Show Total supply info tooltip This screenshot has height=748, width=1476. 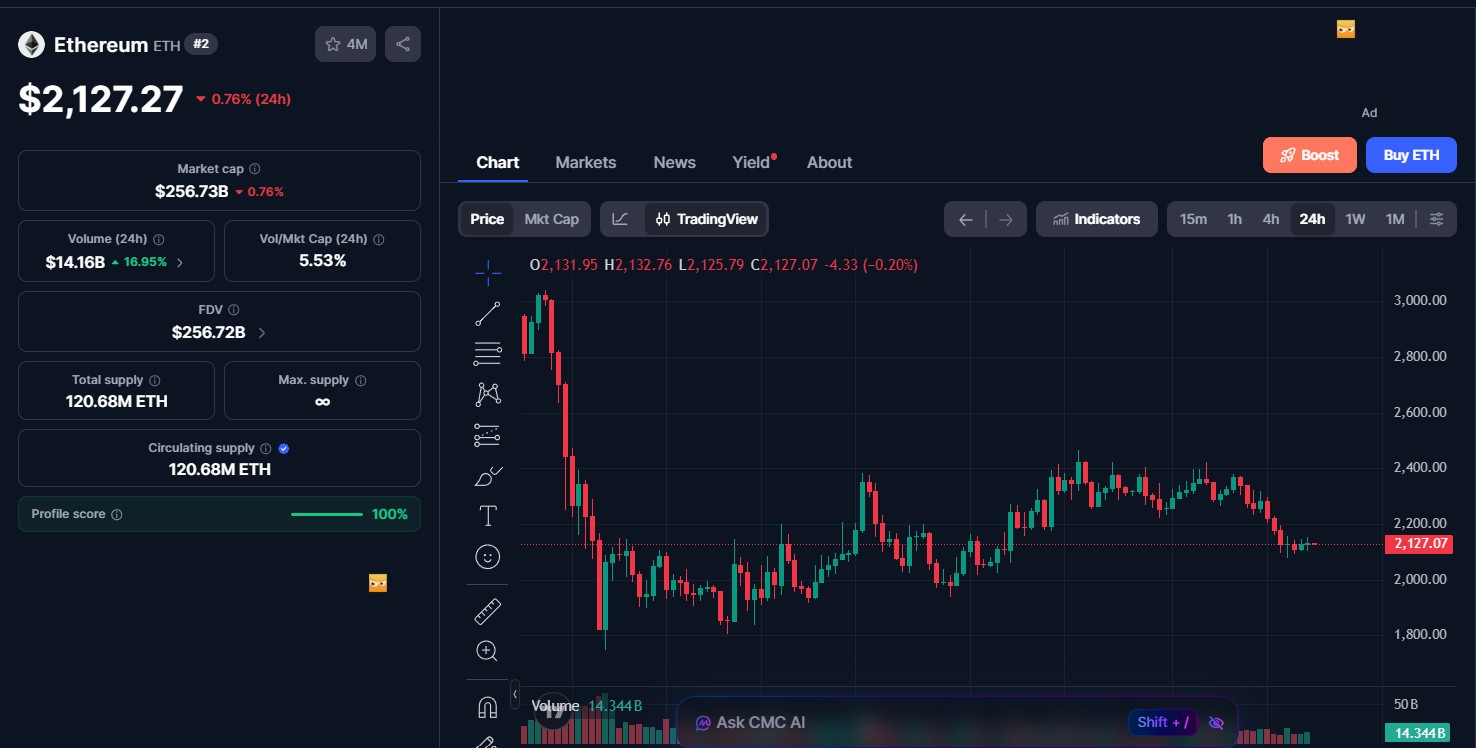tap(155, 380)
